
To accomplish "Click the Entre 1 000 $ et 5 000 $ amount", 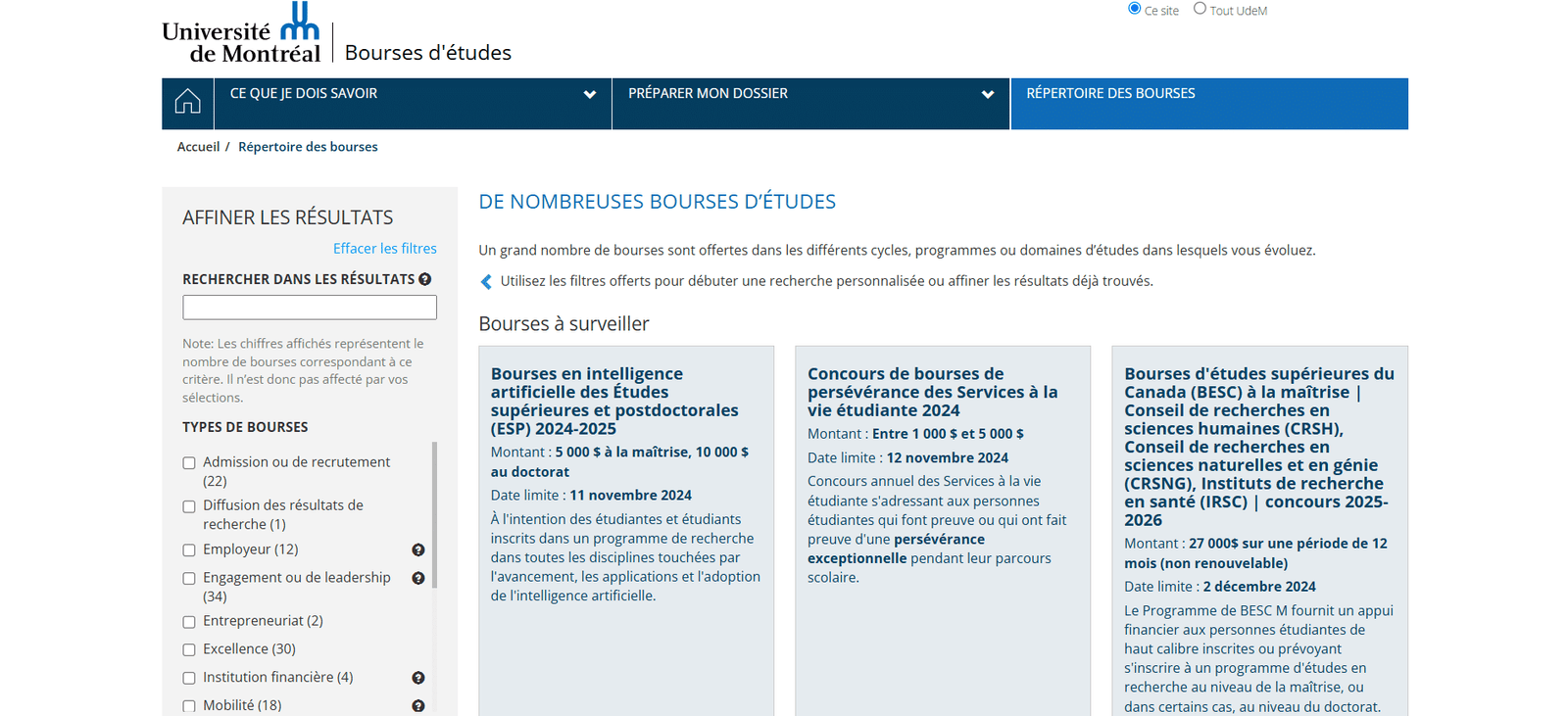I will (948, 434).
